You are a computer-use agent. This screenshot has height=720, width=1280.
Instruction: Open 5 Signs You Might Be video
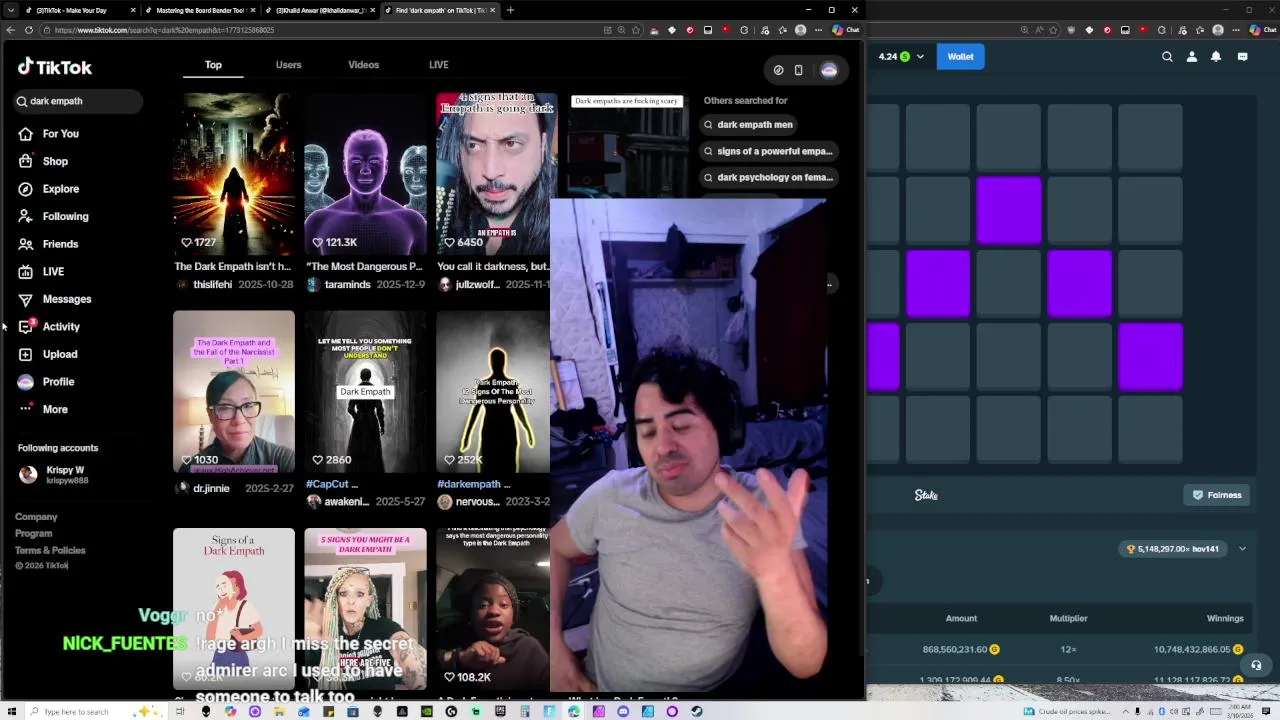point(365,608)
